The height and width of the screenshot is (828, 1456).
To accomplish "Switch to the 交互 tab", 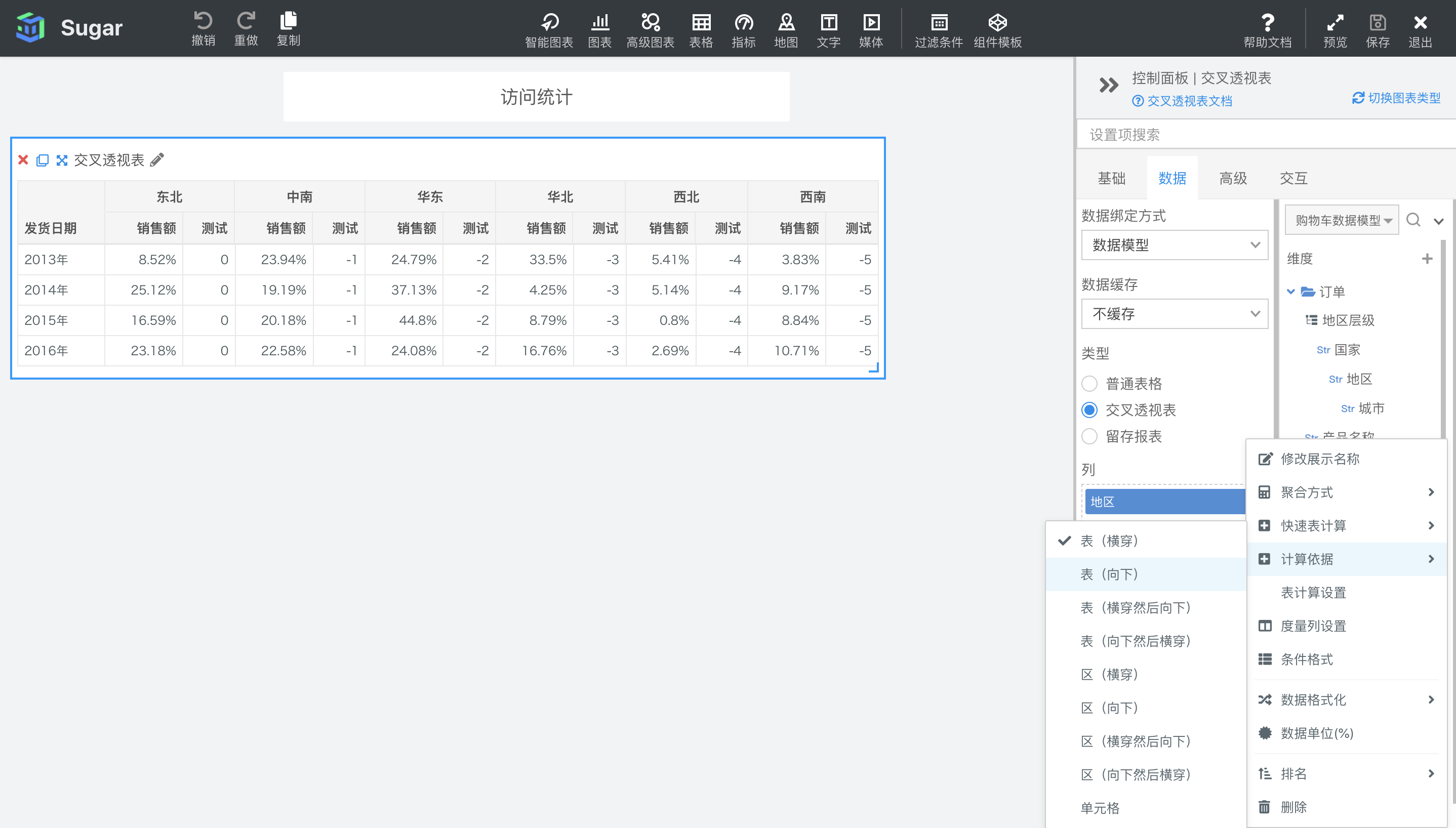I will [1294, 179].
